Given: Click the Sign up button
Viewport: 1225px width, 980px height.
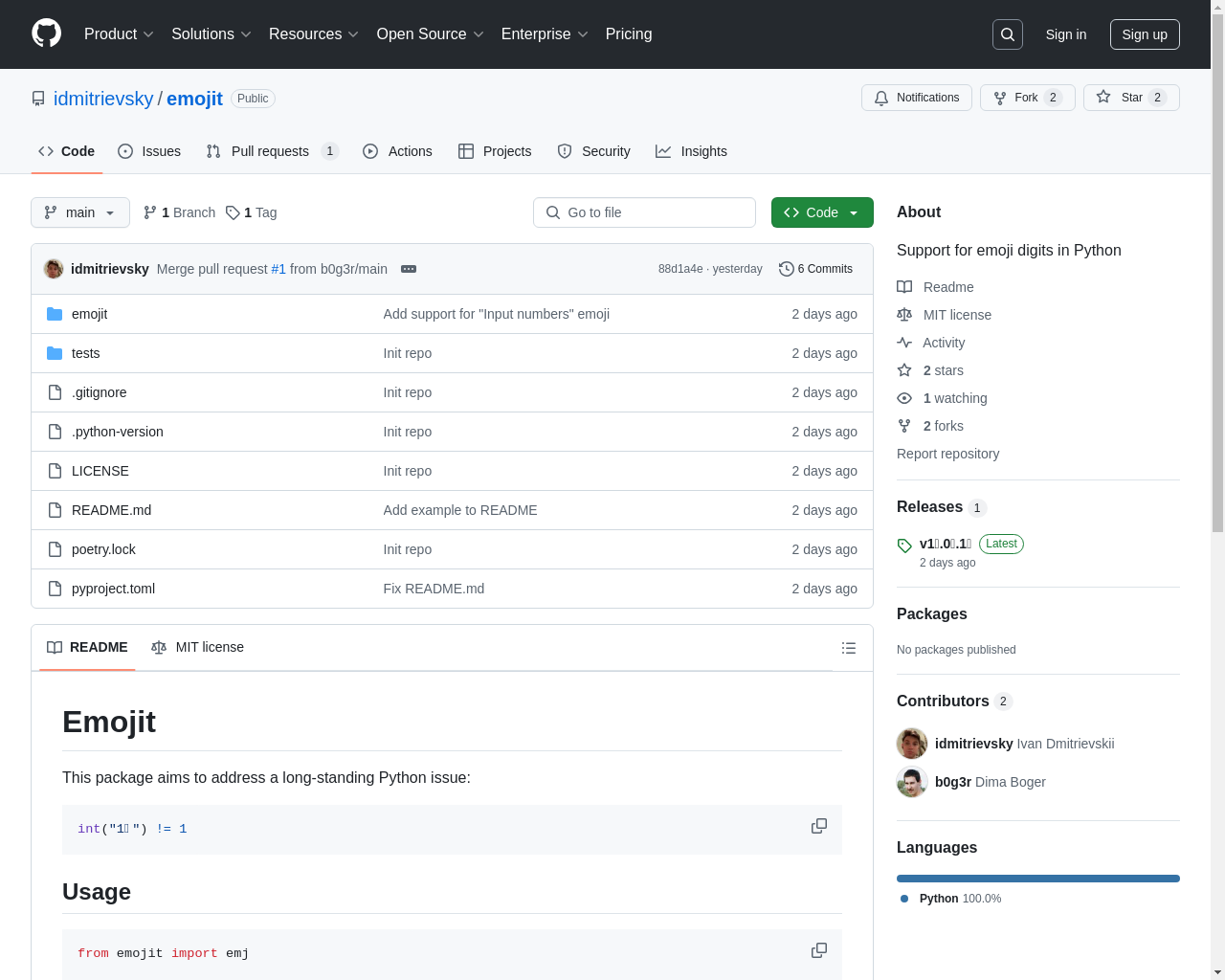Looking at the screenshot, I should click(x=1145, y=34).
